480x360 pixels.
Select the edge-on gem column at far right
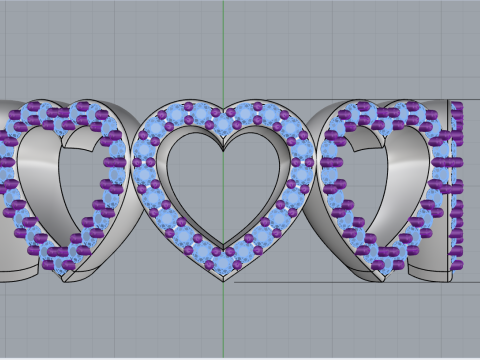pos(456,186)
